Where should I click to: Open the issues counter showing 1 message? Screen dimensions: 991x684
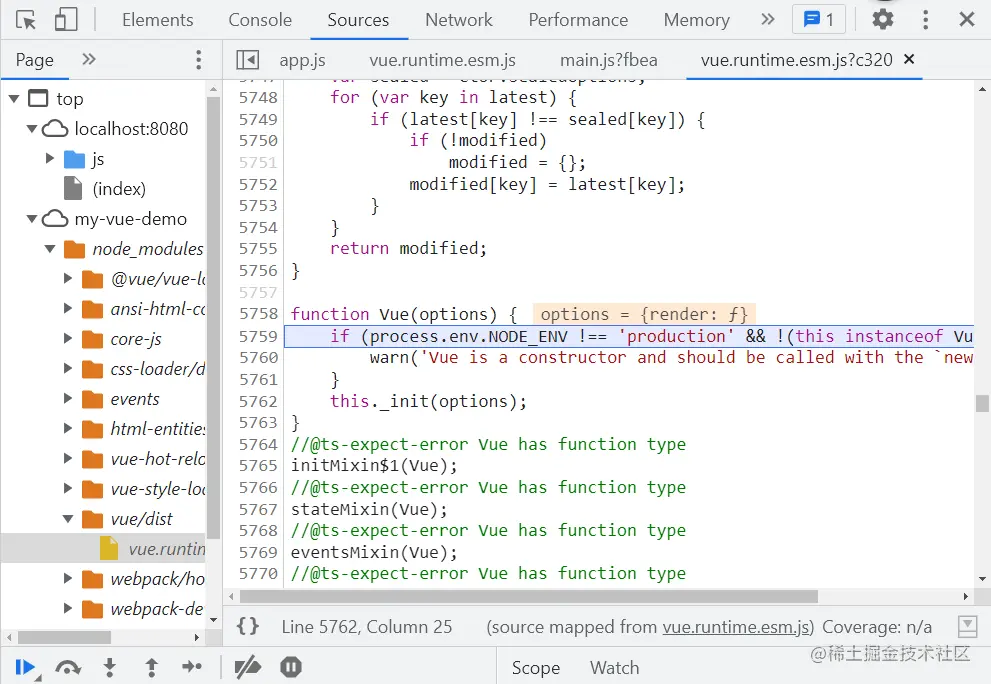click(x=818, y=20)
